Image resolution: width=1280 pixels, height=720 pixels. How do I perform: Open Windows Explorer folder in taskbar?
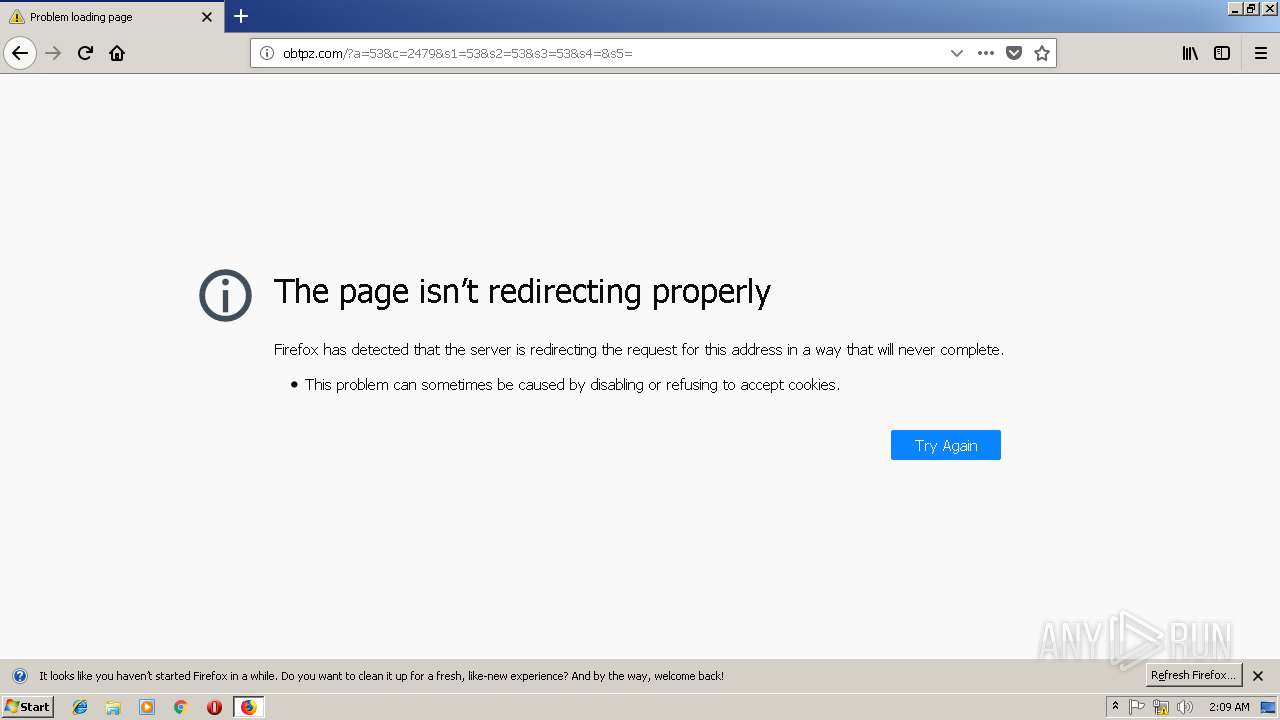coord(113,707)
